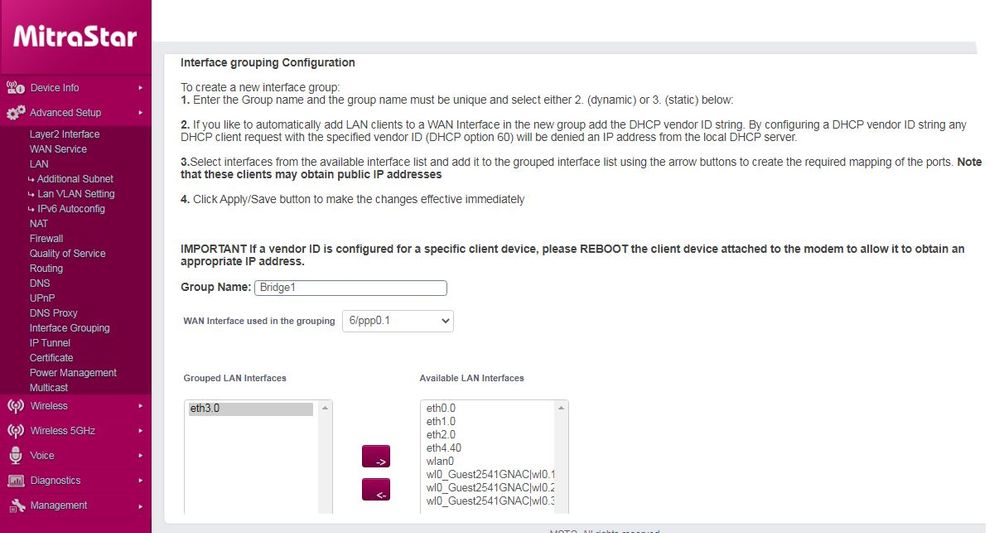Move interface left with the <- arrow button
This screenshot has height=533, width=999.
376,490
